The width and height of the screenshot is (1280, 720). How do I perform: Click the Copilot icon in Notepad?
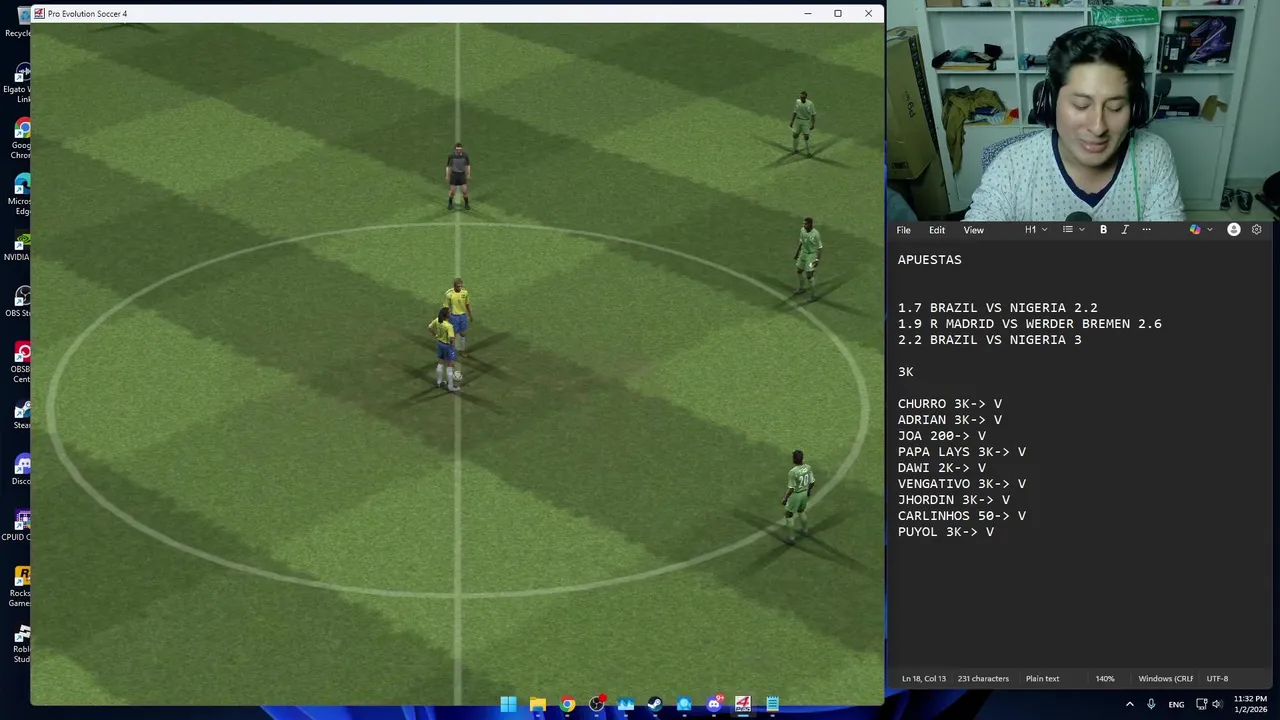(1195, 230)
